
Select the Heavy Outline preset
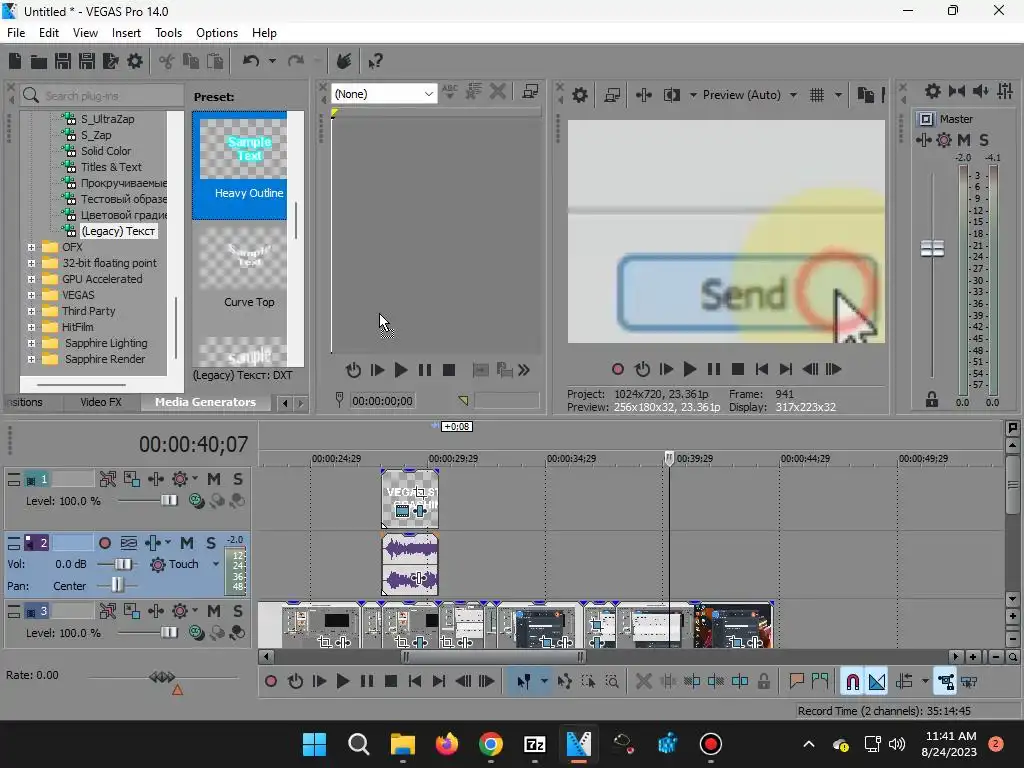(x=240, y=165)
